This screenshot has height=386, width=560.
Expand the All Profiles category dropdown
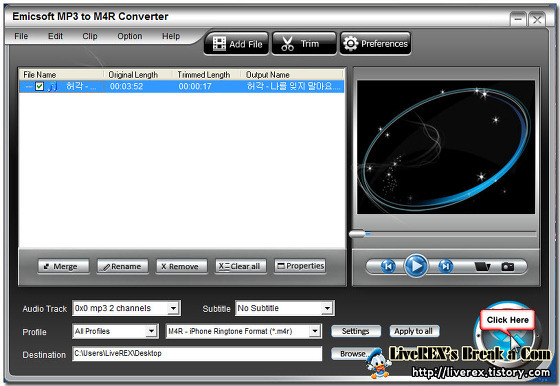[x=151, y=331]
